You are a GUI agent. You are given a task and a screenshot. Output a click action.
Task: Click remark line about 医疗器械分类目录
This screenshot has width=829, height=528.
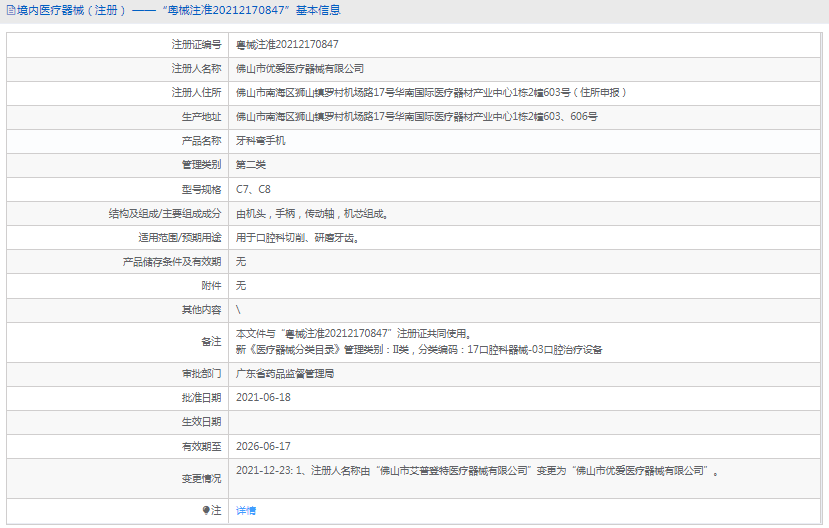click(x=419, y=350)
